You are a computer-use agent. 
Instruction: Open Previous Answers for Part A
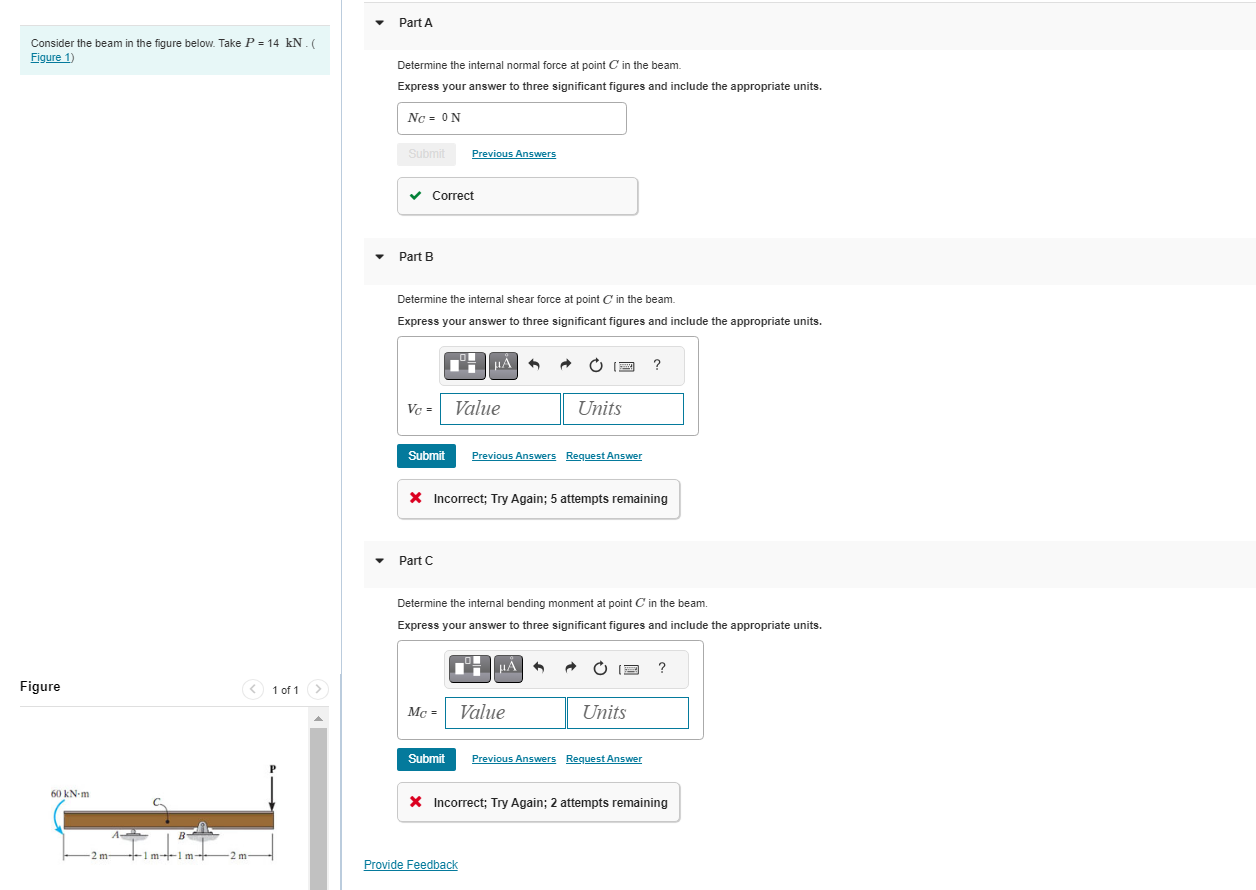pyautogui.click(x=514, y=154)
